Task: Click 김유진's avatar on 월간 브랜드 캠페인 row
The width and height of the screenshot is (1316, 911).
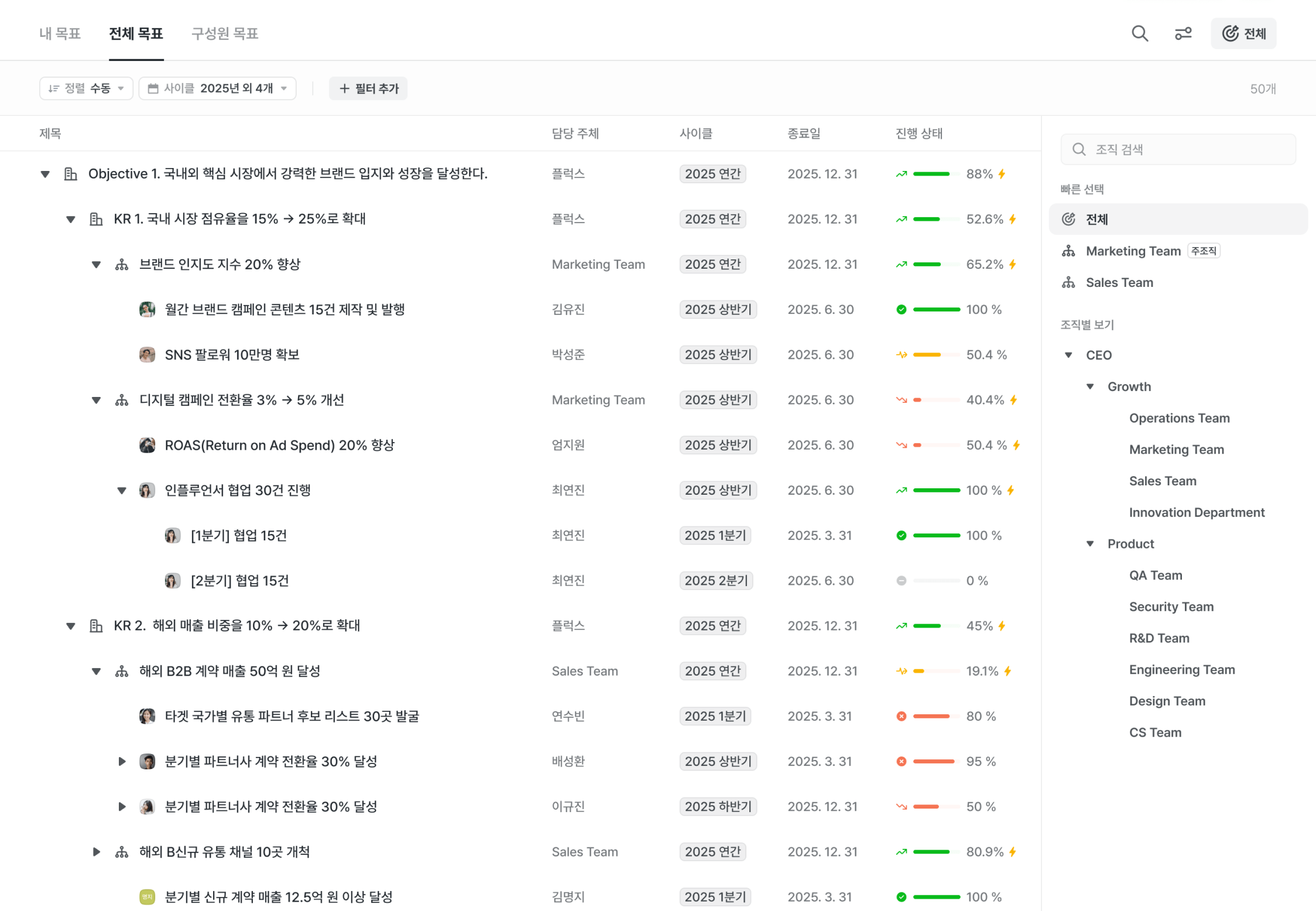Action: click(147, 309)
